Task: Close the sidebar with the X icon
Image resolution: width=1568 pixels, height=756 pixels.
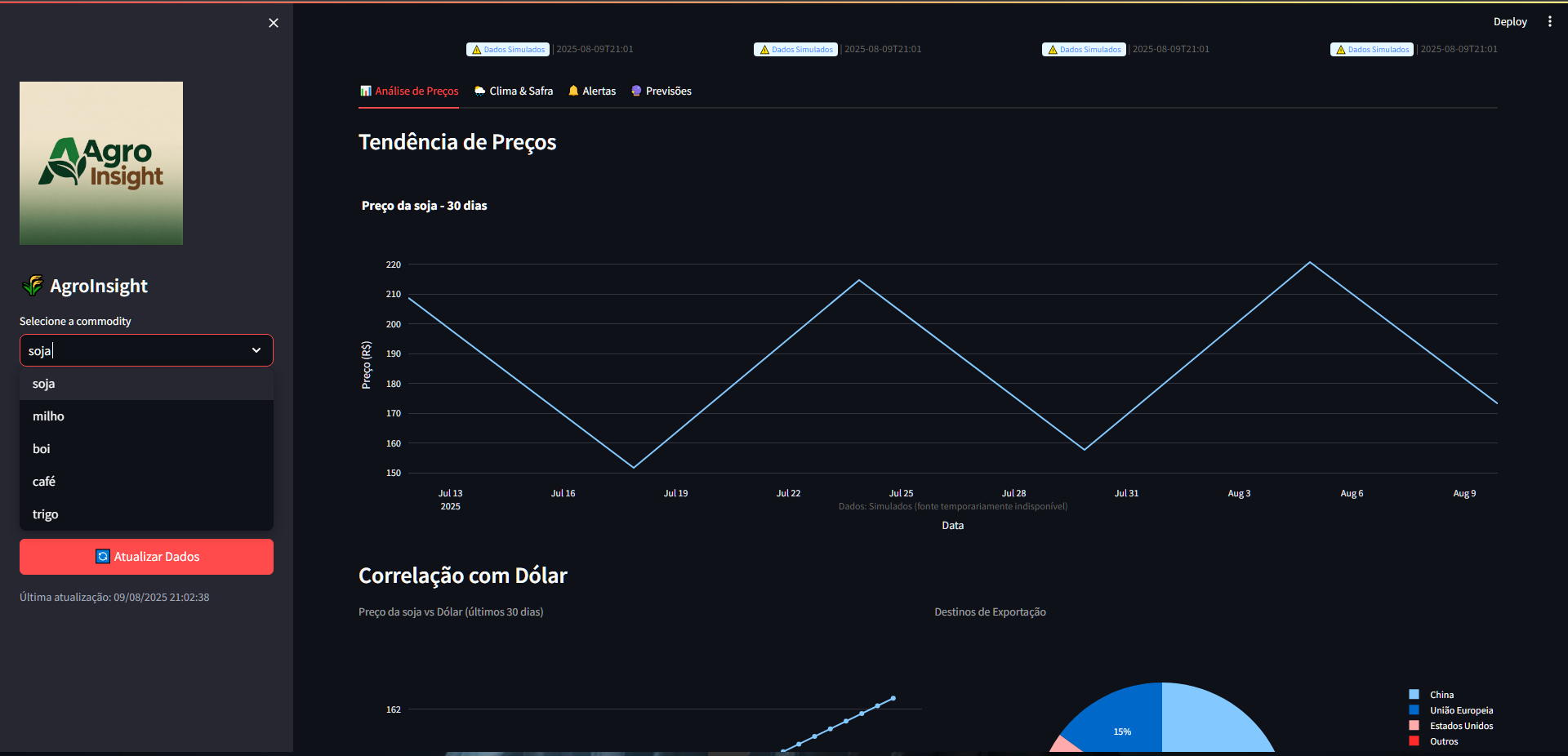Action: click(x=274, y=23)
